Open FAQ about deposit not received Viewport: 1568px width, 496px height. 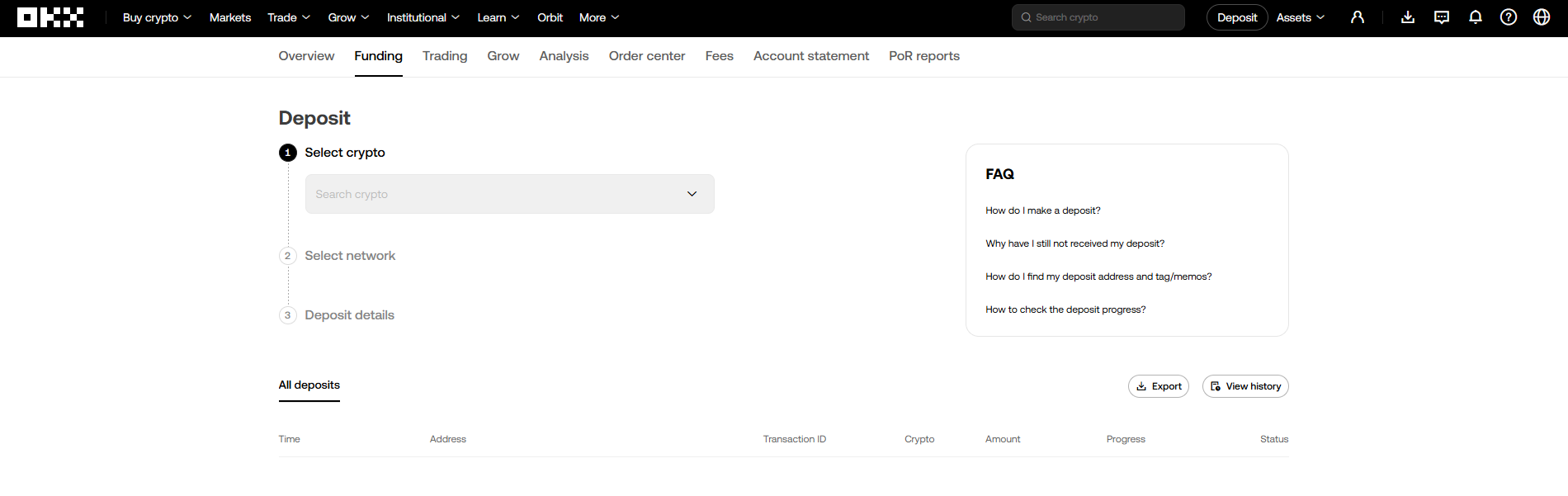point(1075,243)
